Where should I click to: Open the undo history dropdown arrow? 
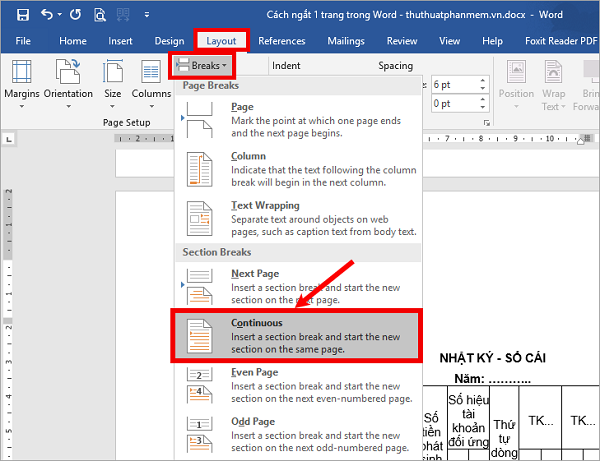pos(62,14)
